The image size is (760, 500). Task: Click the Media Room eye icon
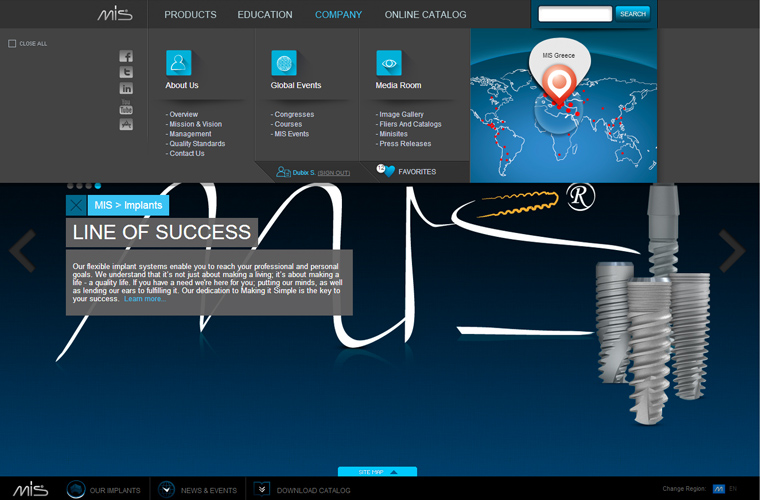(389, 63)
